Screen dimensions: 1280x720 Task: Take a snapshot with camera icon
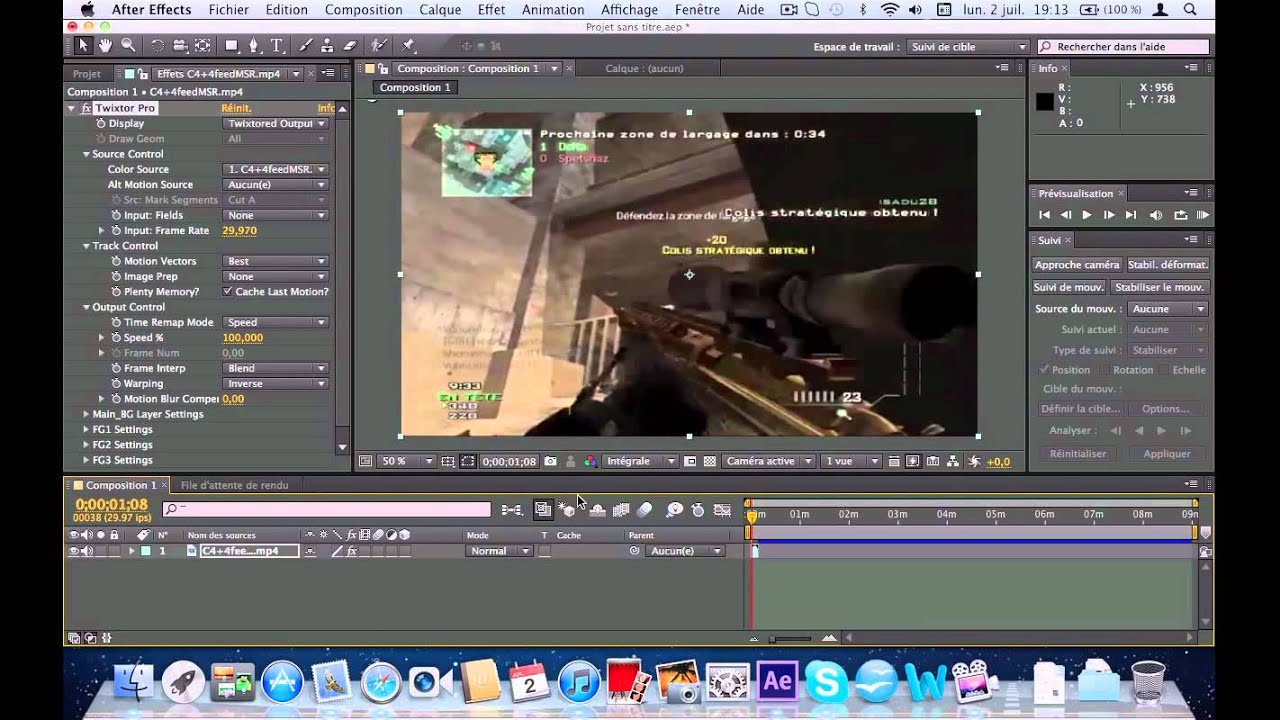coord(550,461)
